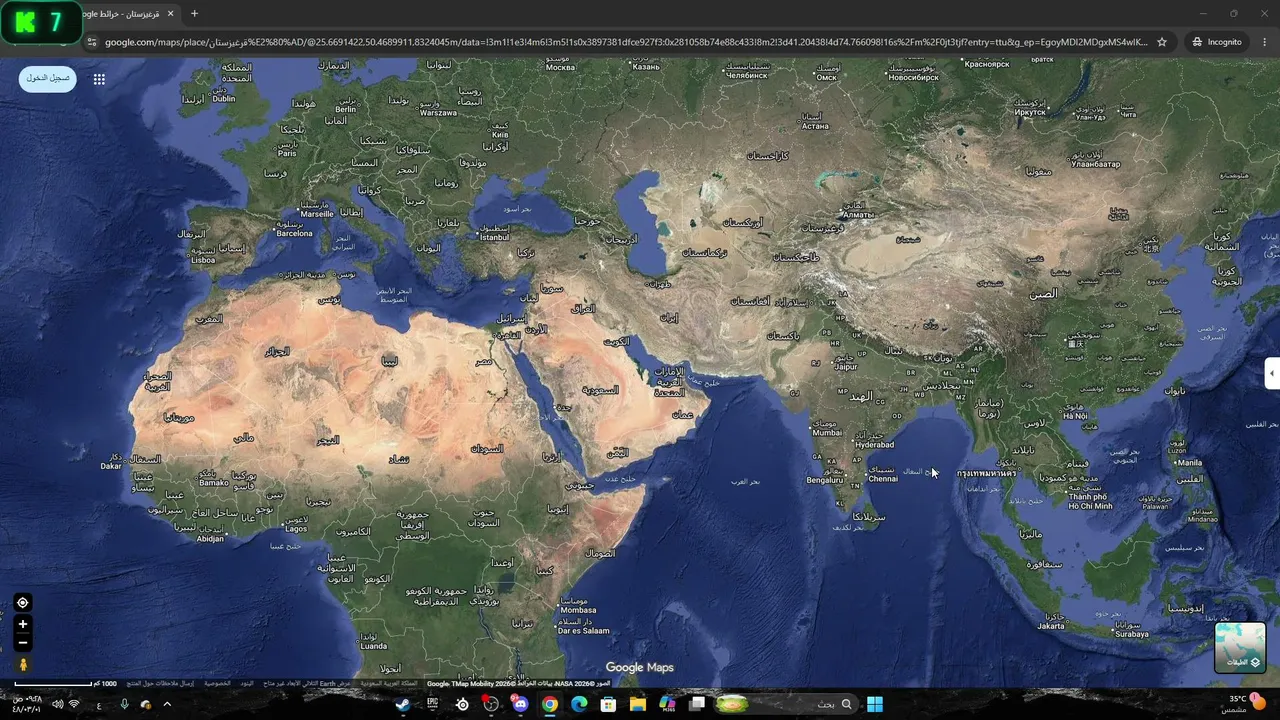Zoom out with the minus button
1280x720 pixels.
(x=23, y=643)
